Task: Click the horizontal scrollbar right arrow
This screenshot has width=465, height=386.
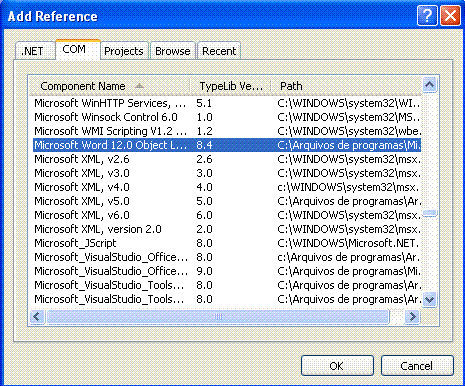Action: [412, 316]
